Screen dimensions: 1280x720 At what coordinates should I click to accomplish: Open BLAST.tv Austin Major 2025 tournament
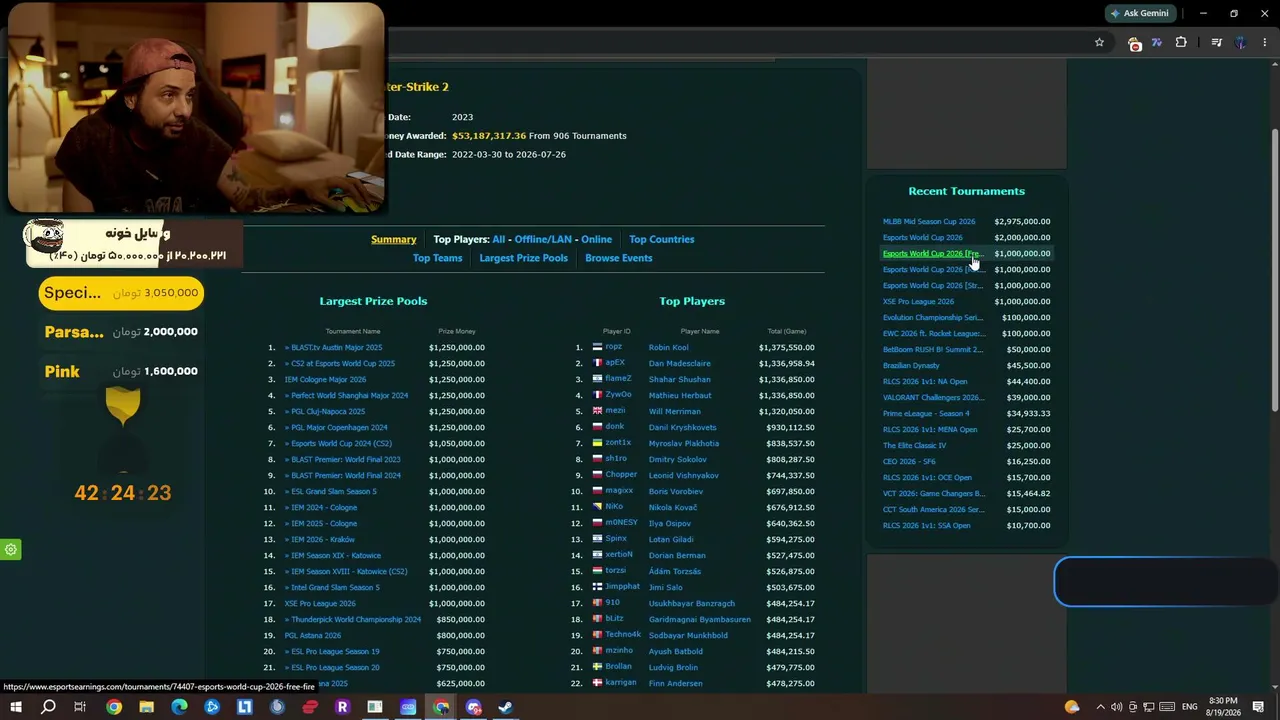pyautogui.click(x=336, y=348)
